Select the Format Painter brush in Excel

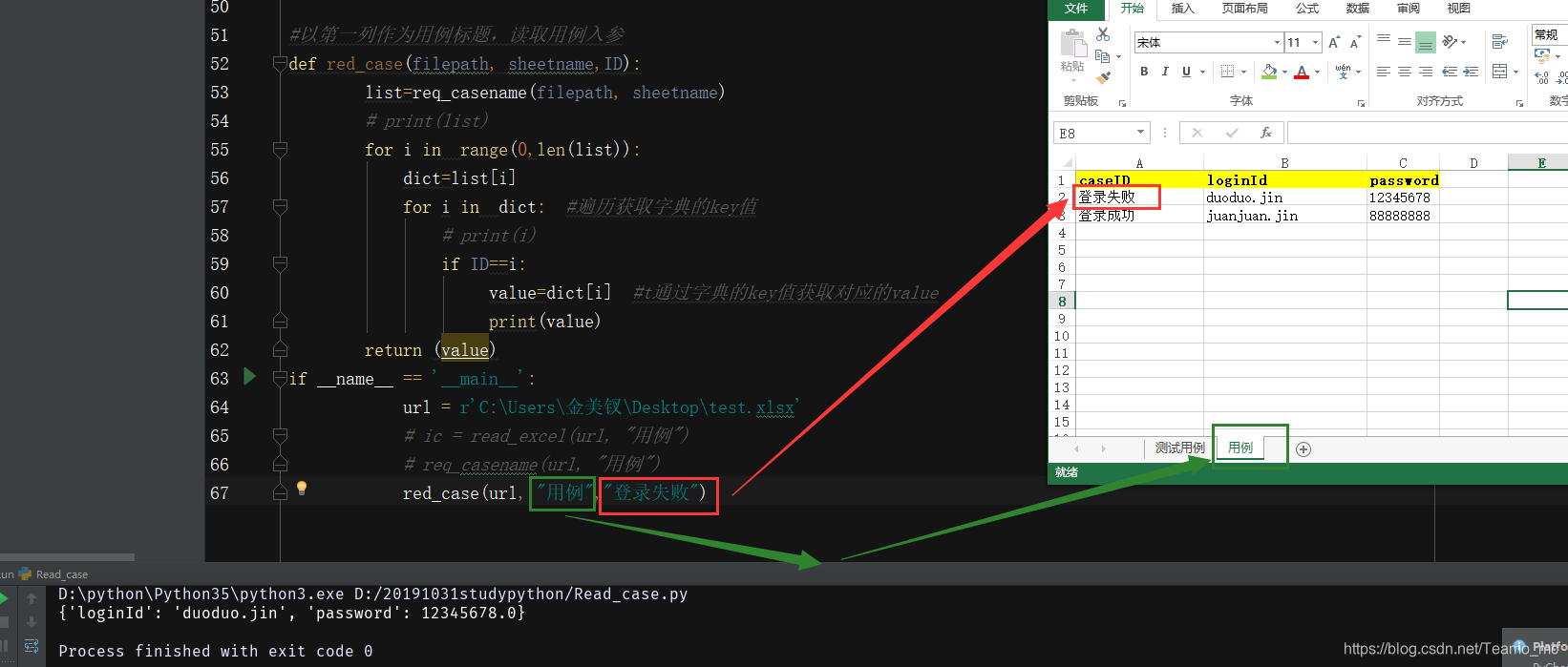click(1103, 77)
